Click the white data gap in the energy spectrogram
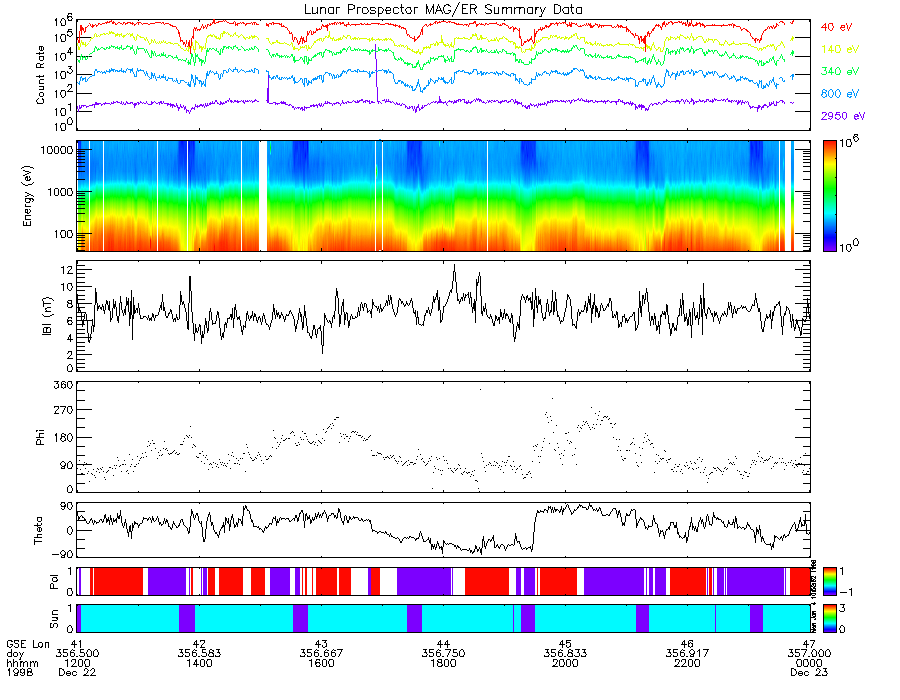This screenshot has width=900, height=700. tap(263, 196)
